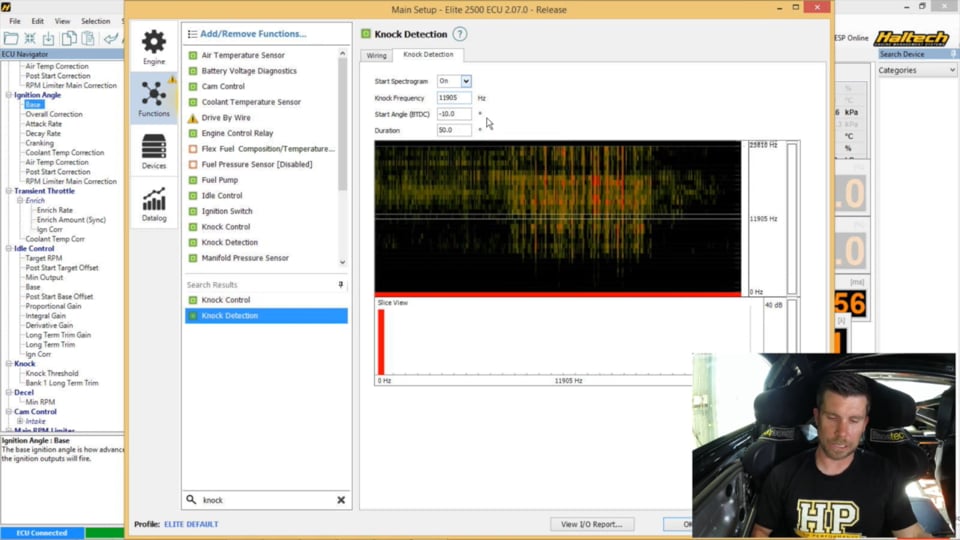Click the Knock Detection help icon
Image resolution: width=960 pixels, height=540 pixels.
[460, 34]
